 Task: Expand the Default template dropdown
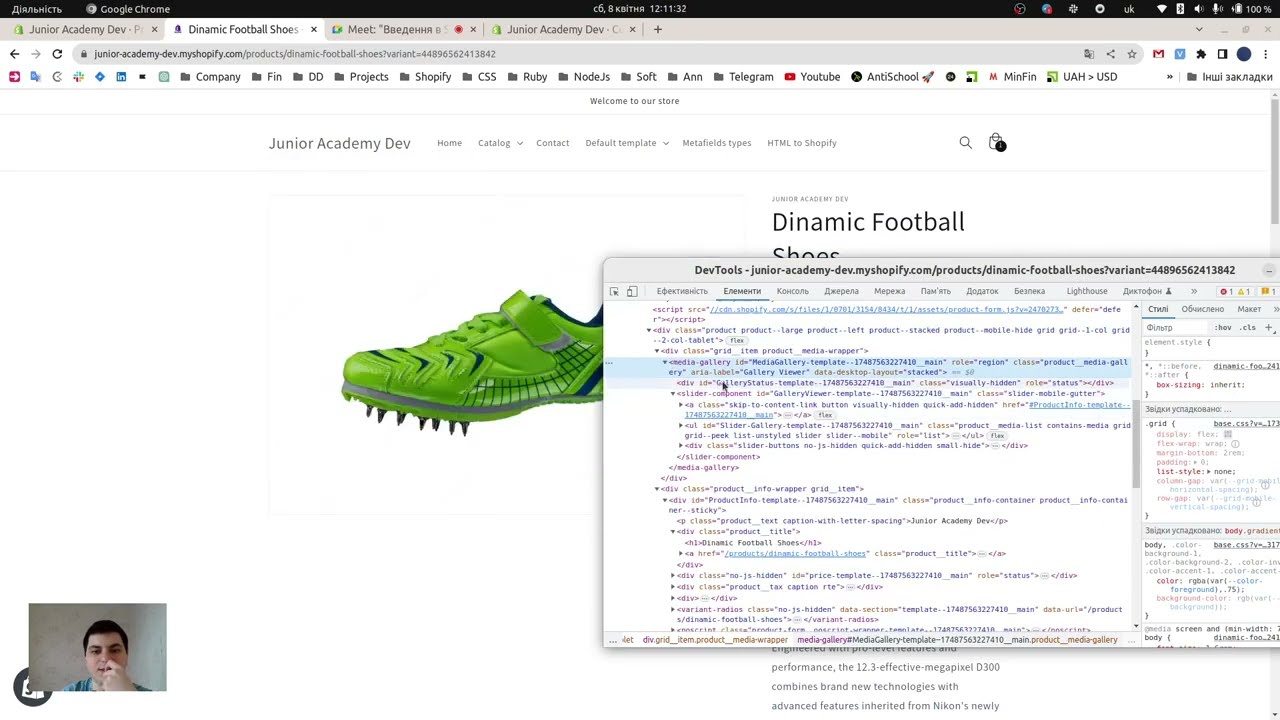[x=627, y=143]
